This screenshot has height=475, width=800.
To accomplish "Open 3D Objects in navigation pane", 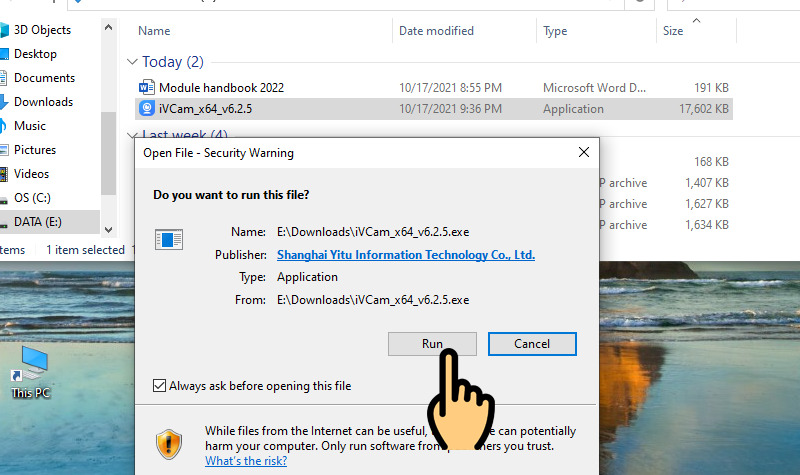I will click(x=40, y=30).
